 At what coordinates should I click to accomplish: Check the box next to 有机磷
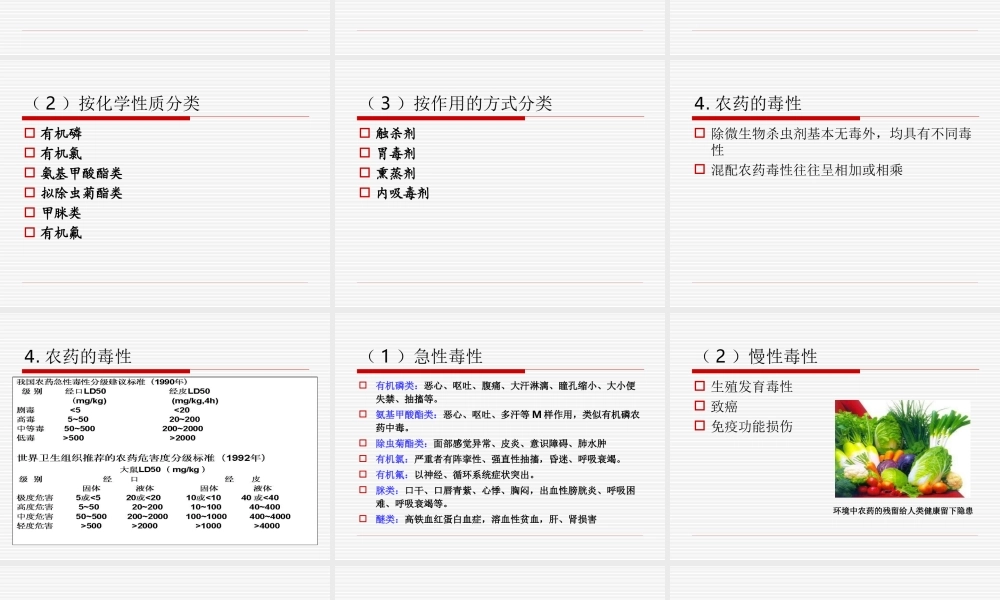point(28,132)
